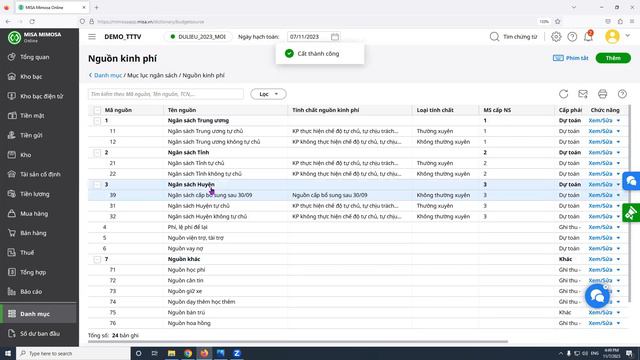
Task: Collapse the Ngân sách Trung ương group
Action: point(97,121)
